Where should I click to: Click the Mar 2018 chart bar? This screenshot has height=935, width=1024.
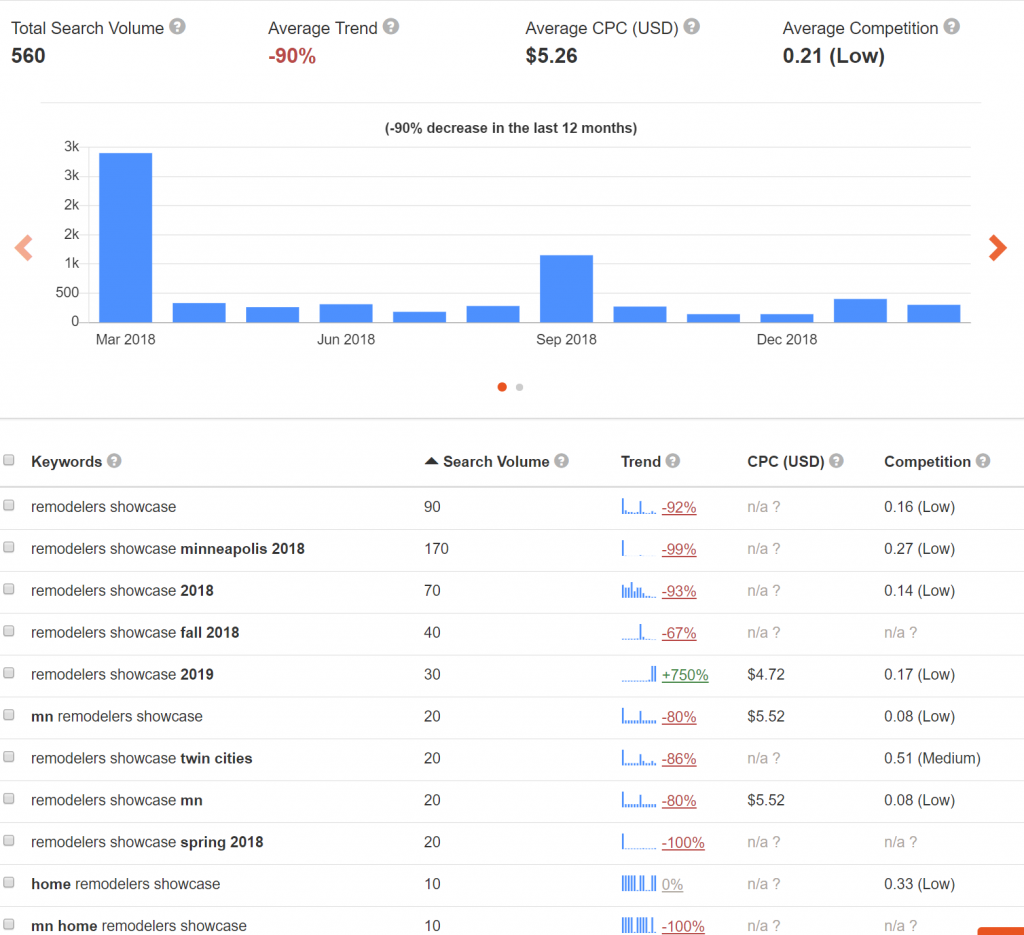[x=125, y=238]
